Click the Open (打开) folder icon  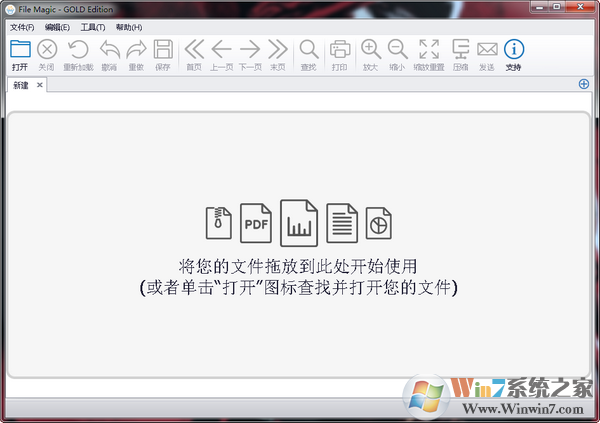pos(20,49)
